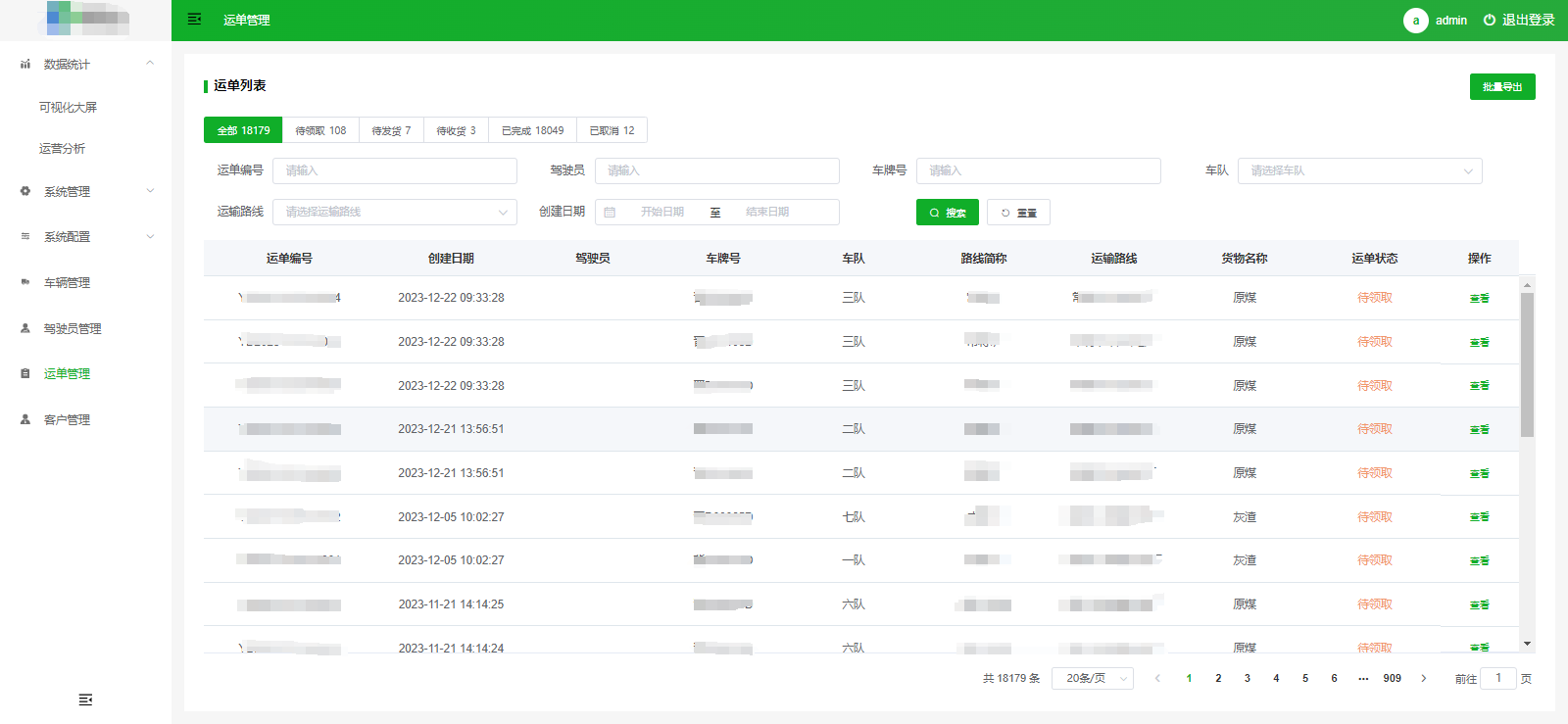Focus the 运单编号 input field
The image size is (1568, 724).
pos(395,170)
